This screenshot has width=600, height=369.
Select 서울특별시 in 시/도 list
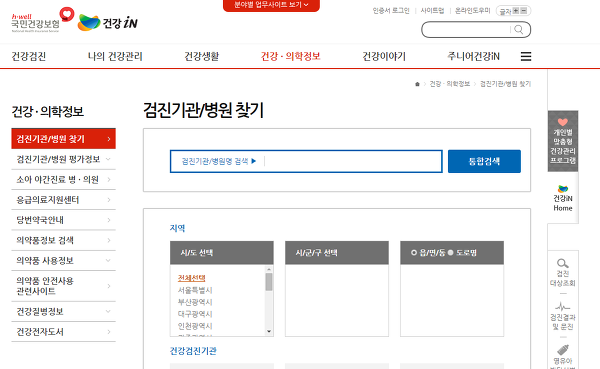click(195, 290)
